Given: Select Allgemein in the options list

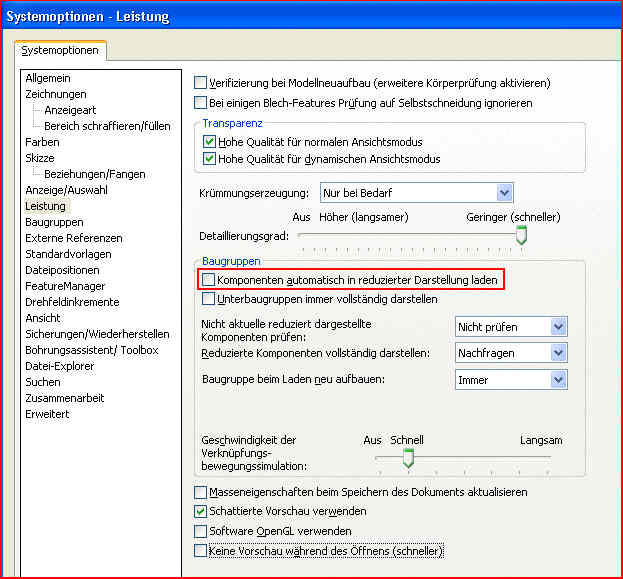Looking at the screenshot, I should pos(48,78).
